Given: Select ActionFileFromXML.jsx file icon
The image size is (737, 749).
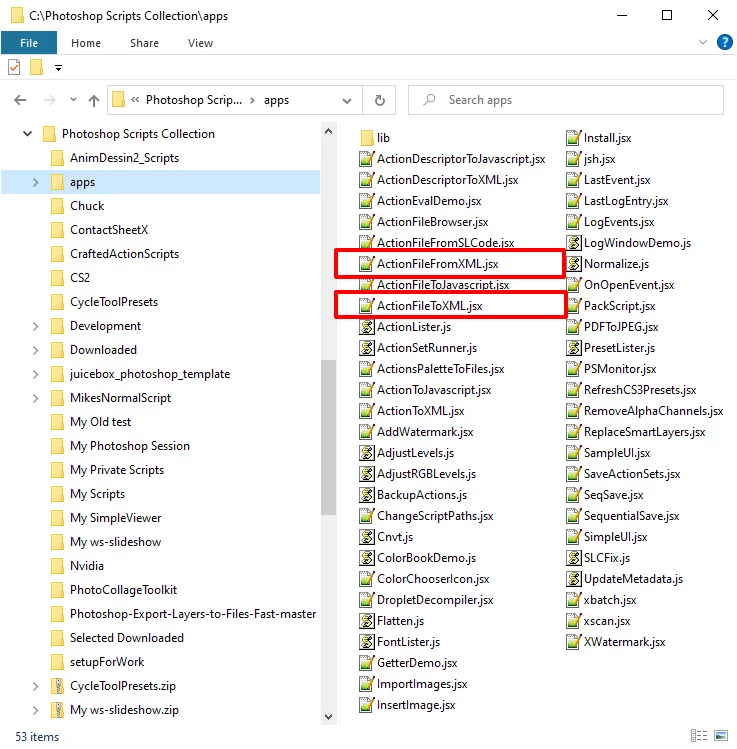Looking at the screenshot, I should pyautogui.click(x=366, y=264).
